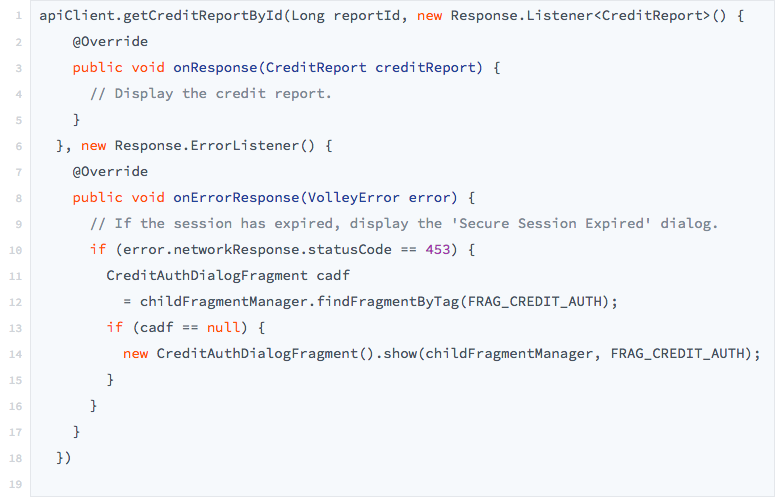
Task: Click line number 14 in gutter
Action: [15, 354]
